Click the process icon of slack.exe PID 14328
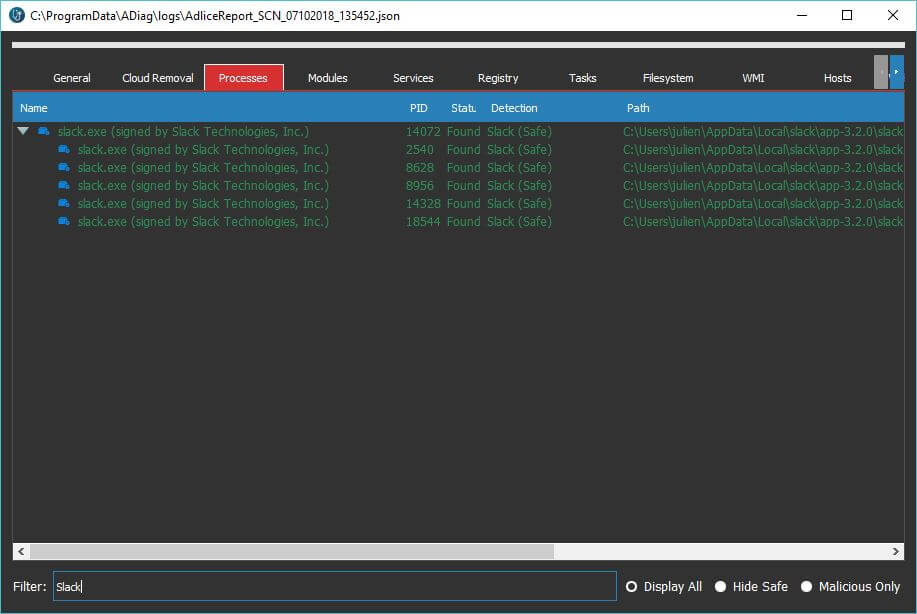The width and height of the screenshot is (917, 614). coord(64,204)
